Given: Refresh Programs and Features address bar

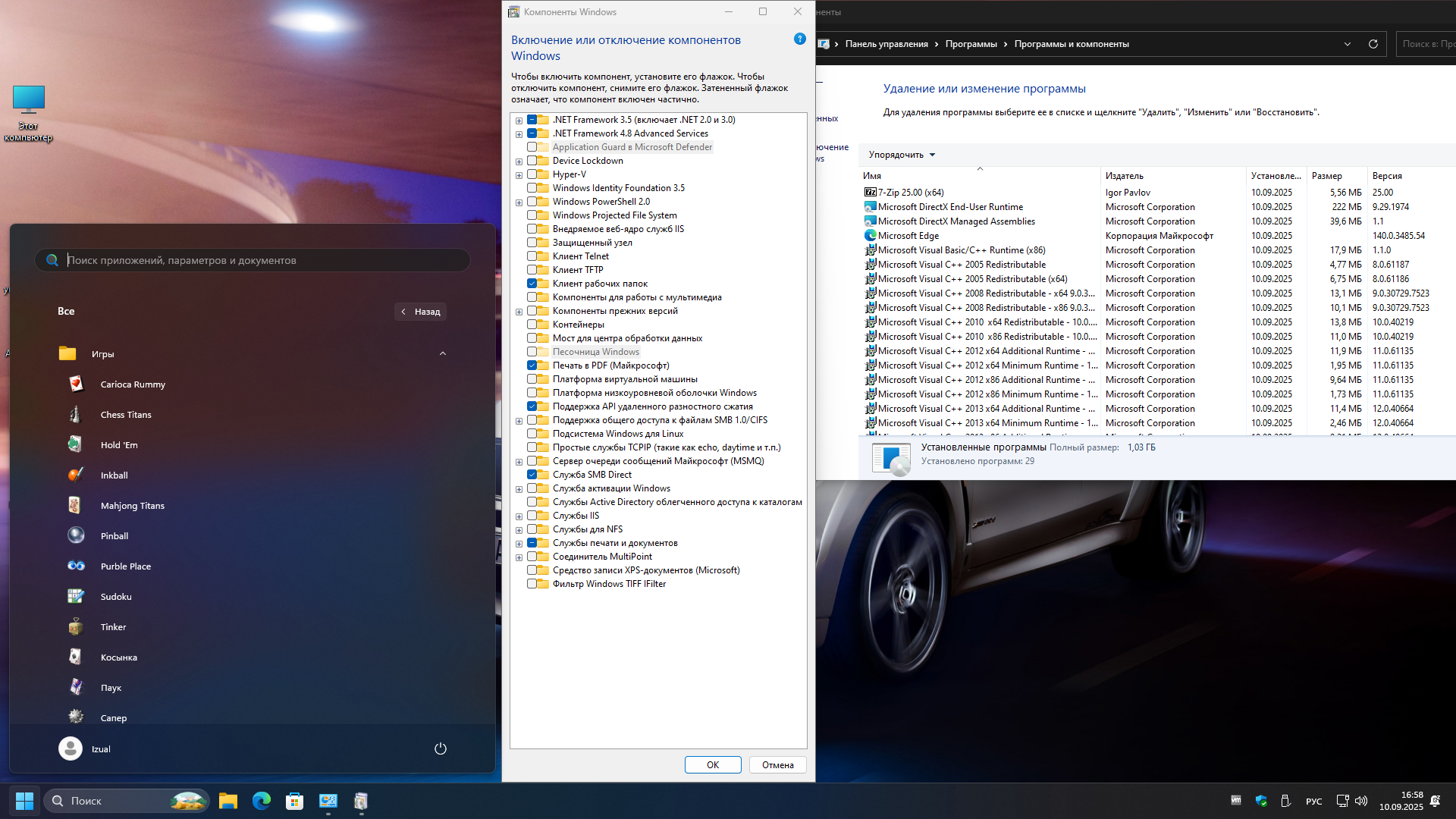Looking at the screenshot, I should click(x=1373, y=44).
